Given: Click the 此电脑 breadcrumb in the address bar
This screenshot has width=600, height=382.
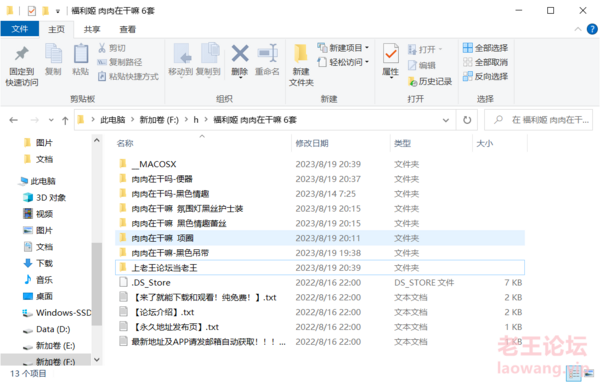Looking at the screenshot, I should tap(112, 120).
